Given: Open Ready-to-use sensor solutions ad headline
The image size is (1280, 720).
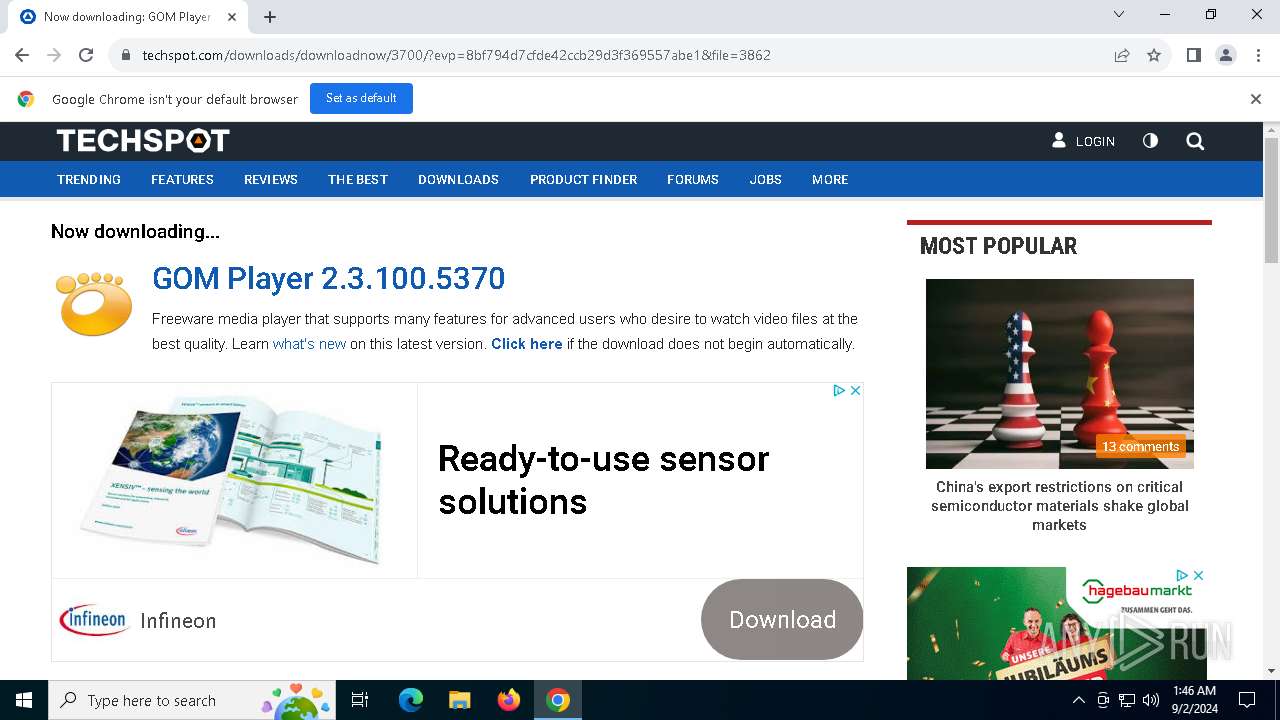Looking at the screenshot, I should point(603,480).
